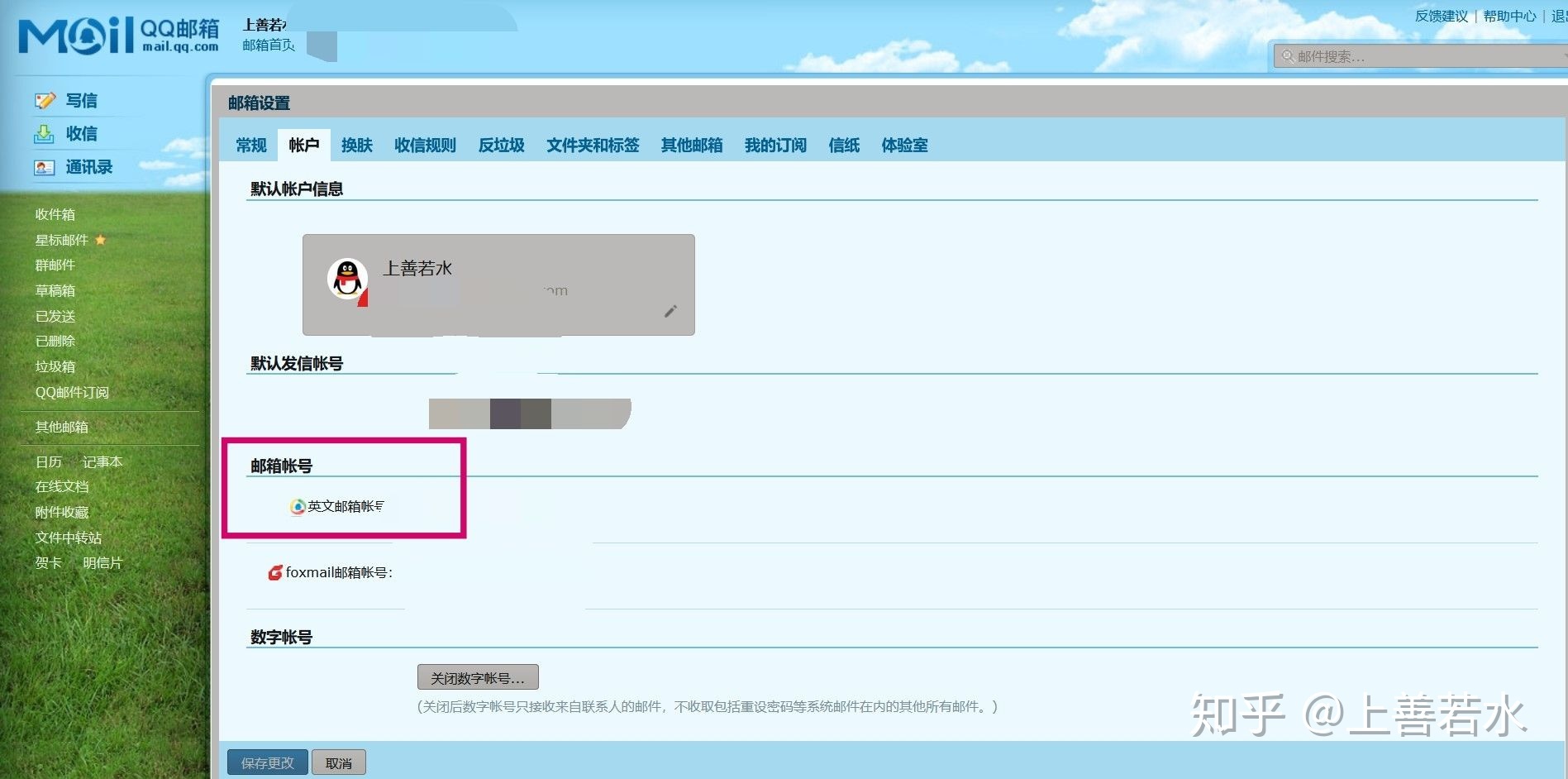Open the 收信 receive mail icon

[45, 133]
